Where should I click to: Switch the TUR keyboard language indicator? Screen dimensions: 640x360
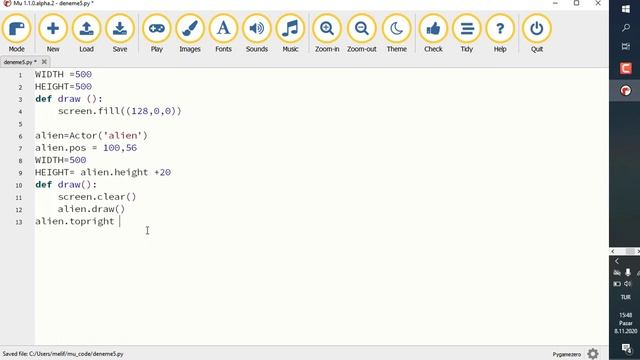[x=625, y=297]
